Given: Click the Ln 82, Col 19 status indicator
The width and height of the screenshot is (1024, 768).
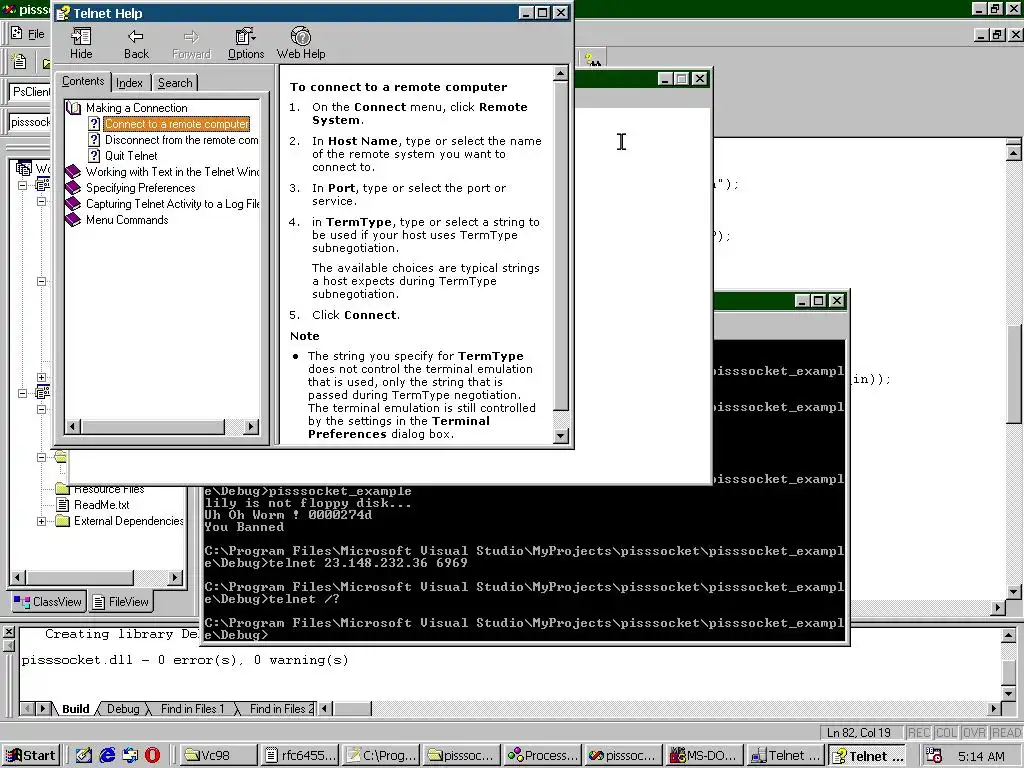Looking at the screenshot, I should (x=859, y=733).
